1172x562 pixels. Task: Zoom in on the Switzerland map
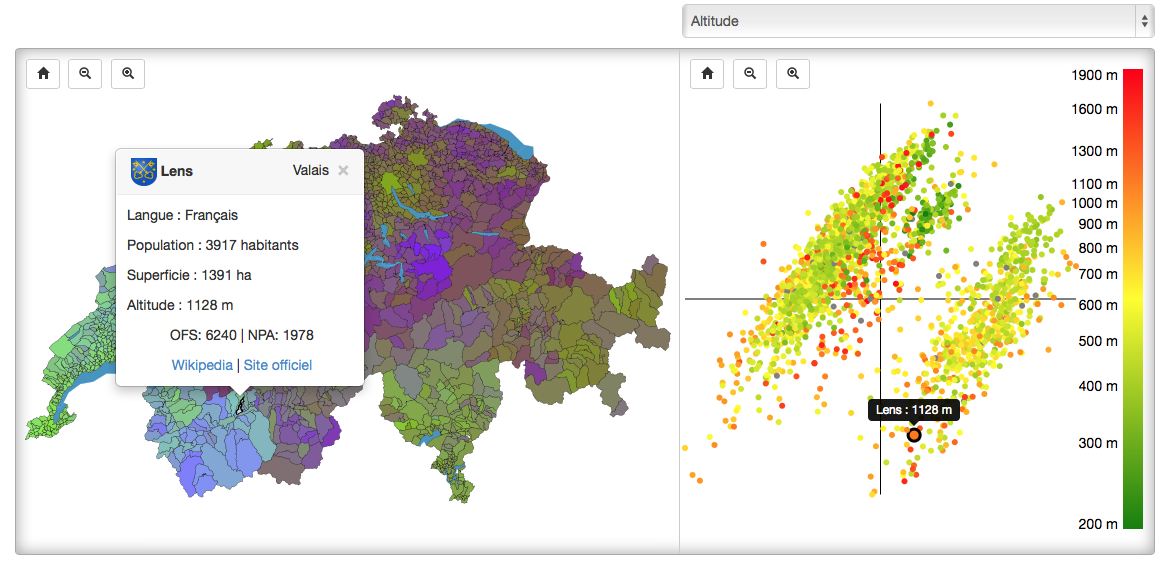pyautogui.click(x=128, y=73)
